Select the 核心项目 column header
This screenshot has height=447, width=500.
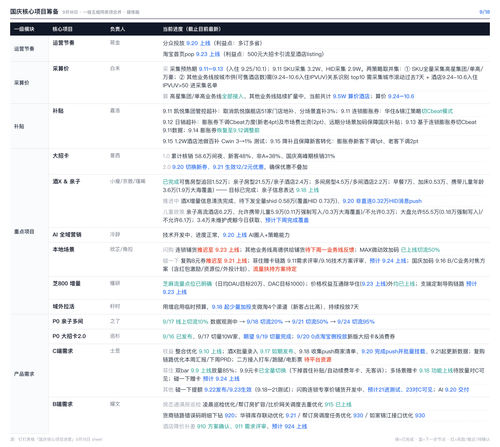point(63,29)
